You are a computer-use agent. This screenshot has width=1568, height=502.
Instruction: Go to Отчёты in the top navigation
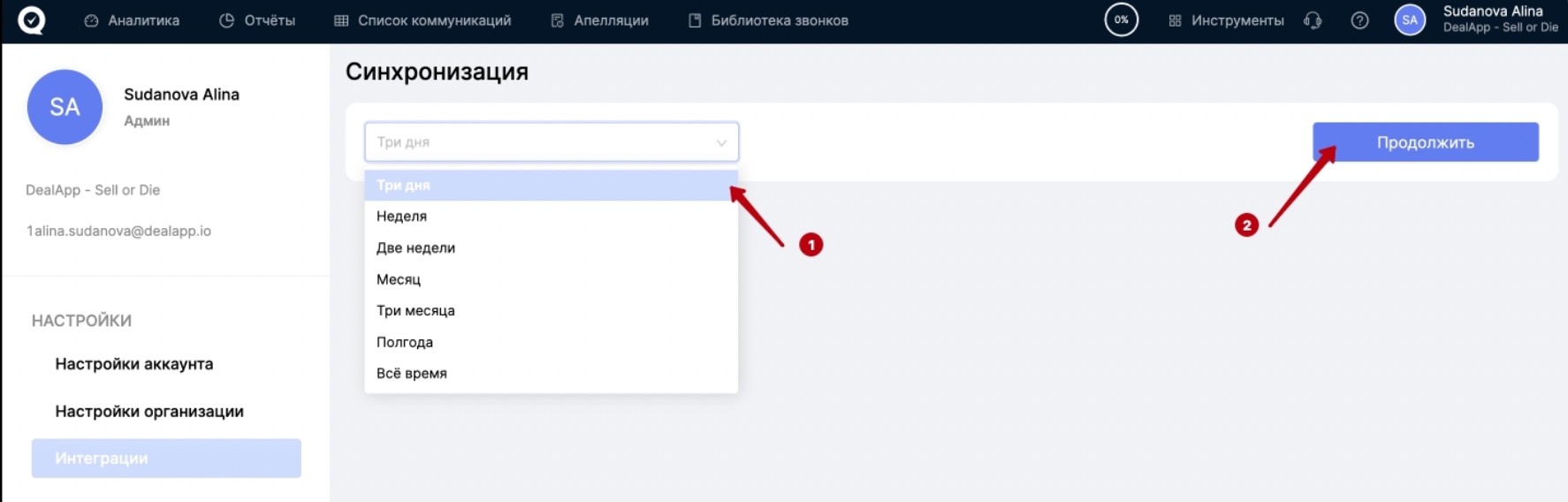[257, 20]
